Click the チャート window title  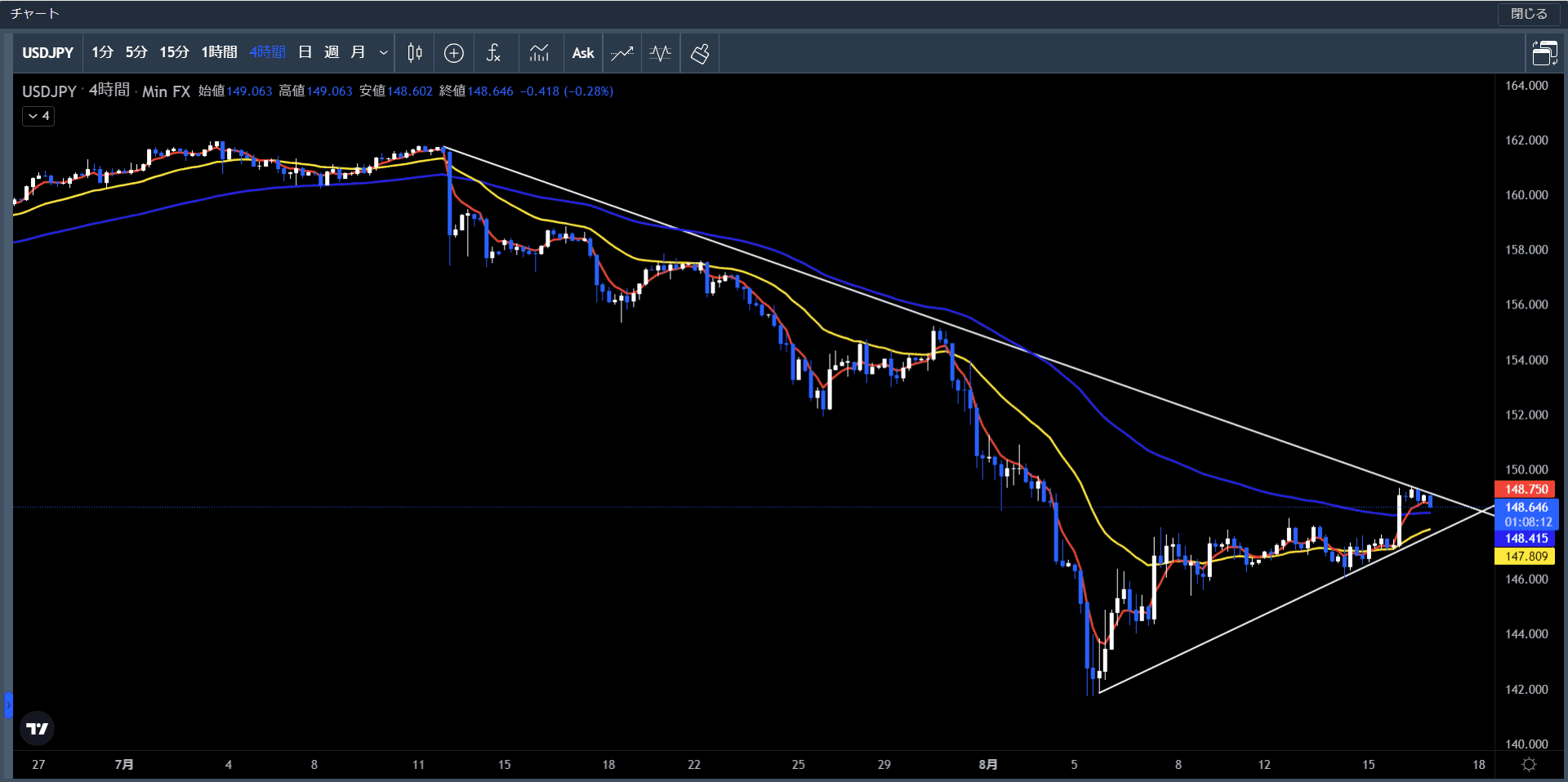coord(34,14)
